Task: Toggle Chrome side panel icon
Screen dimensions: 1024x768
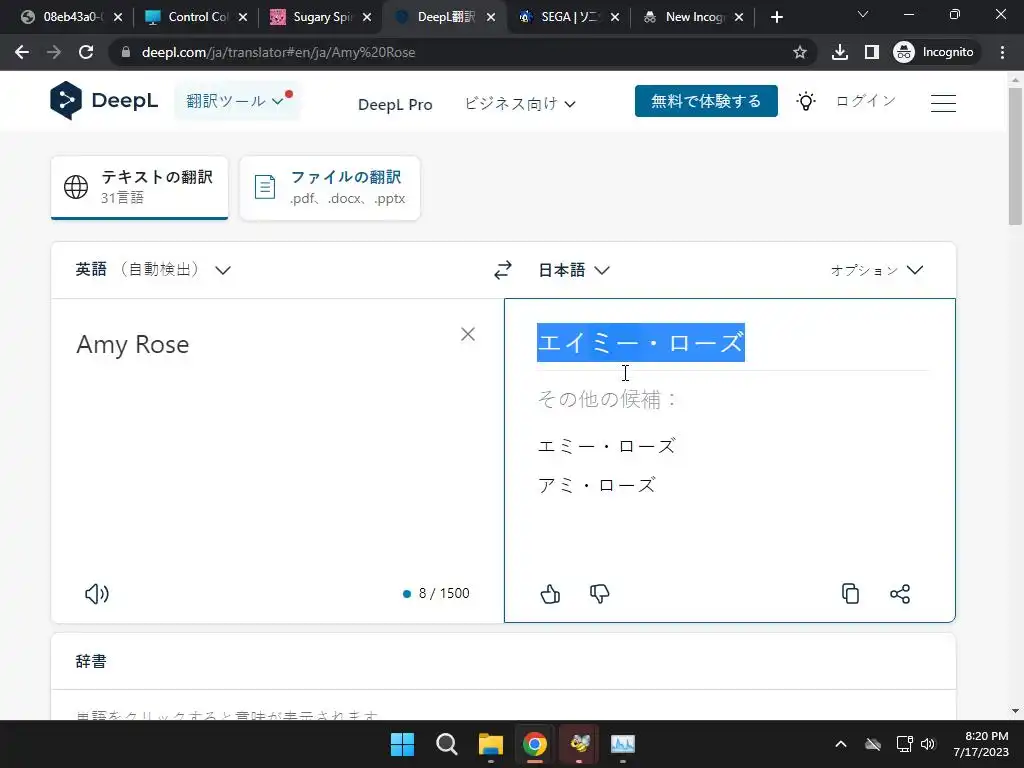Action: 872,52
